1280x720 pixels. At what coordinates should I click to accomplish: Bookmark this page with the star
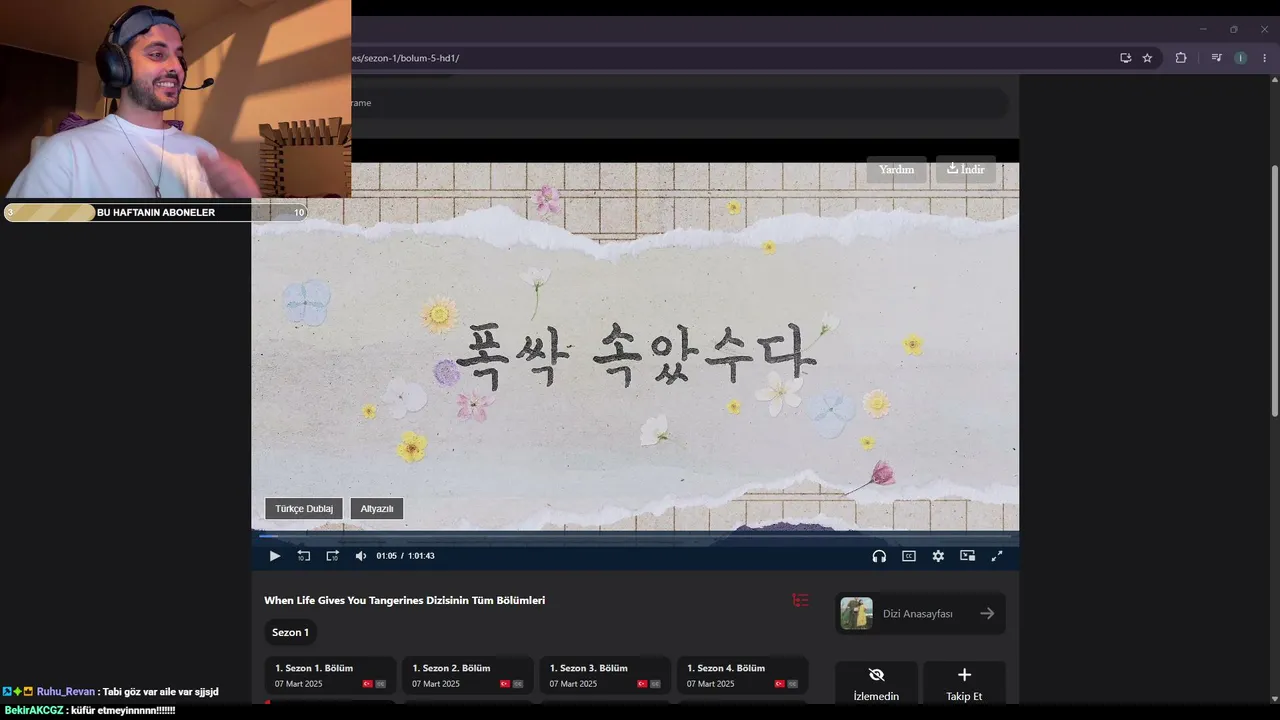coord(1147,58)
